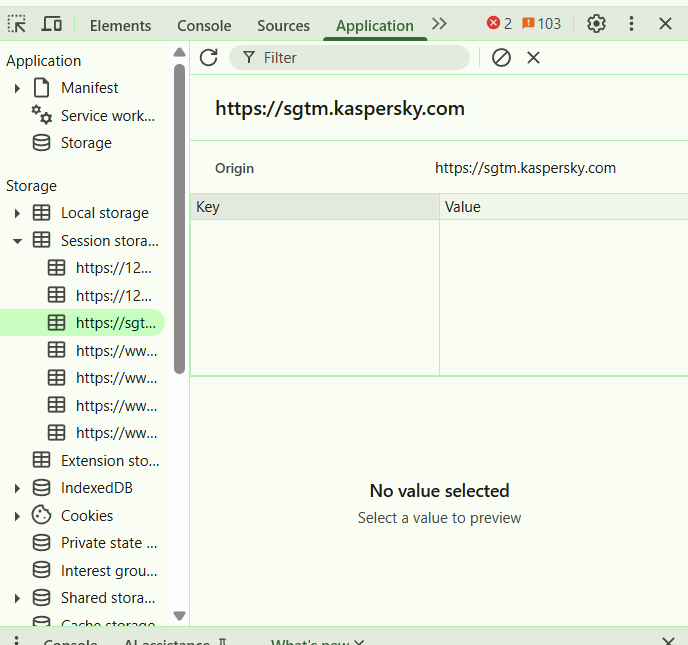The width and height of the screenshot is (688, 645).
Task: Refresh the session storage table
Action: (208, 57)
